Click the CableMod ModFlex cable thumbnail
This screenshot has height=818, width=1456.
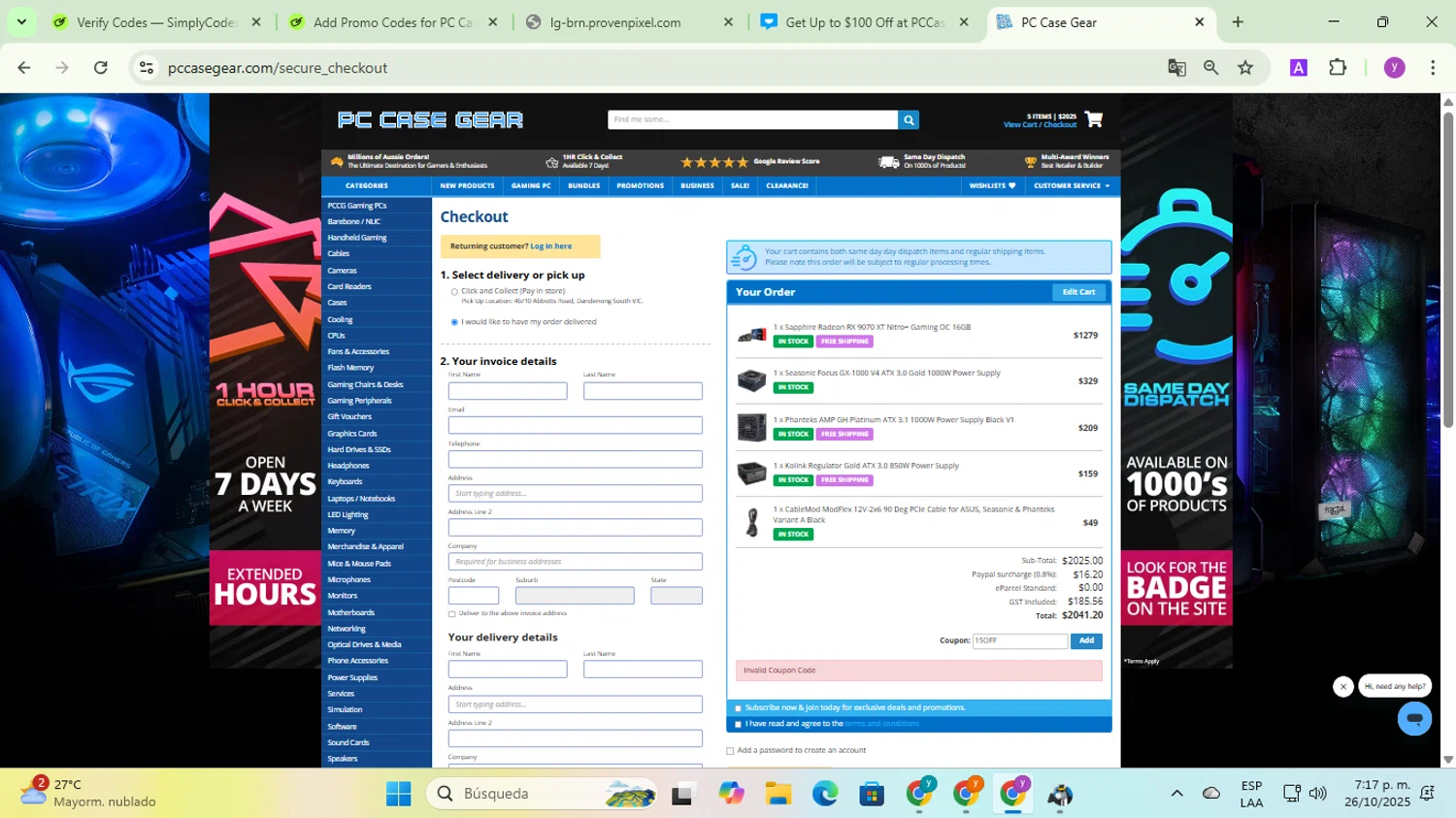(x=751, y=522)
